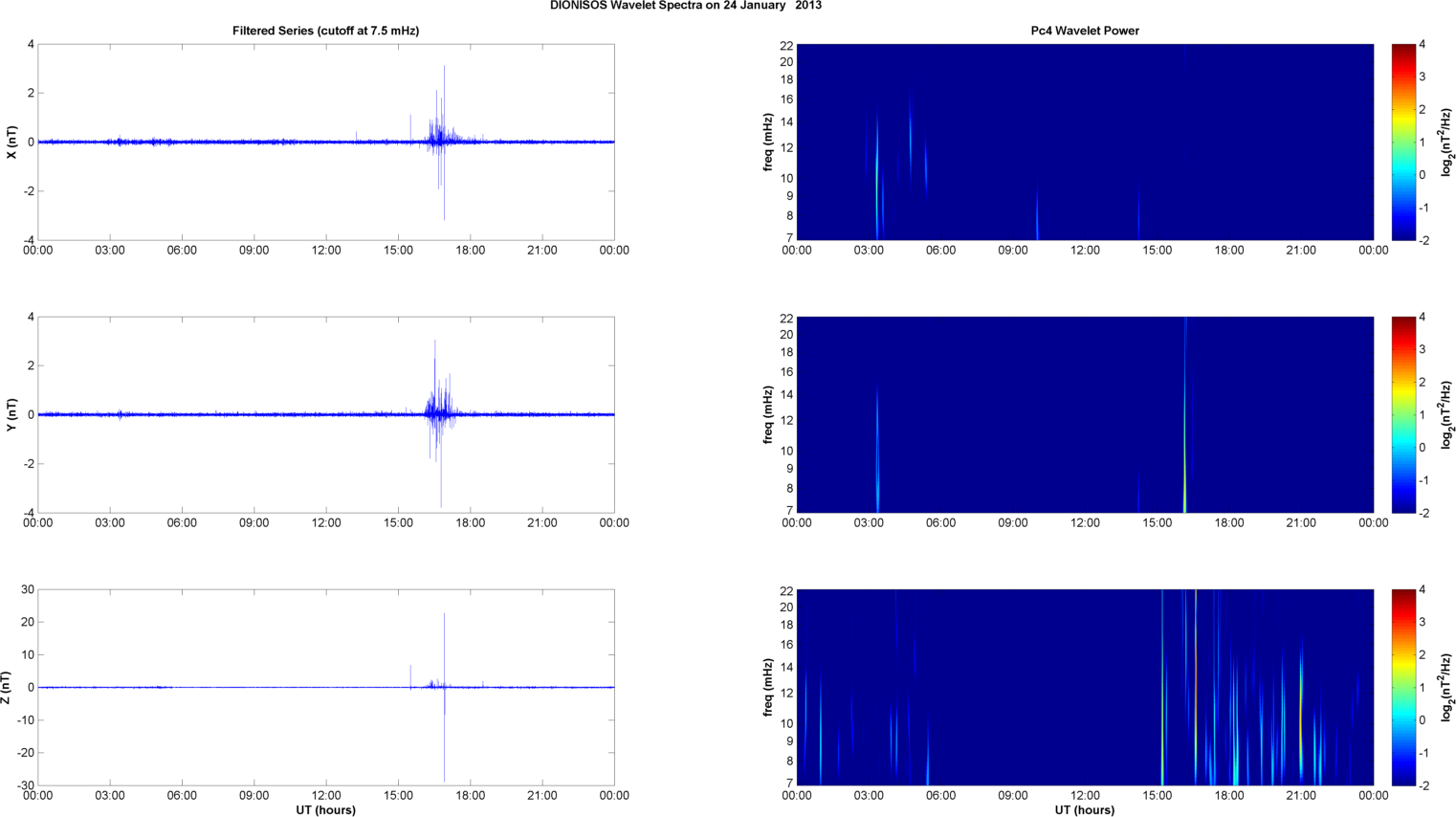
Task: Select the 'Pc4 Wavelet Power' column heading
Action: [x=1085, y=31]
